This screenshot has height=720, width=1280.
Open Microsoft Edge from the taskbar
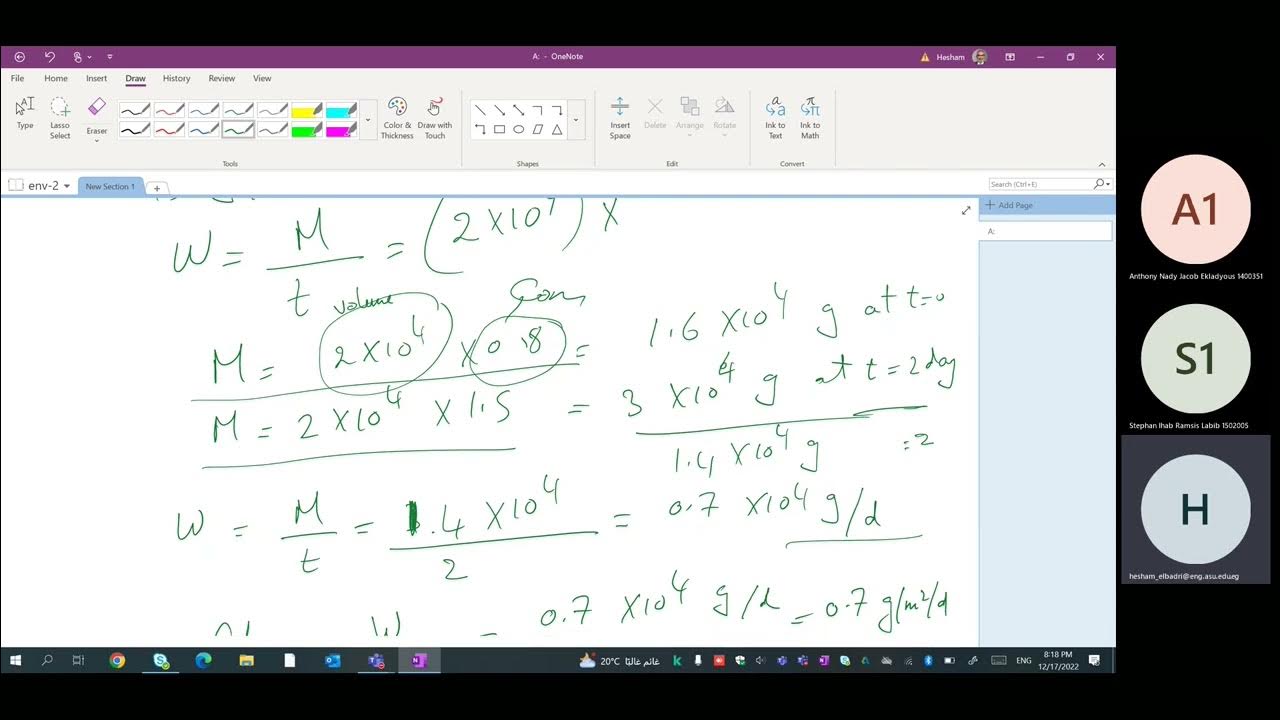pyautogui.click(x=204, y=660)
